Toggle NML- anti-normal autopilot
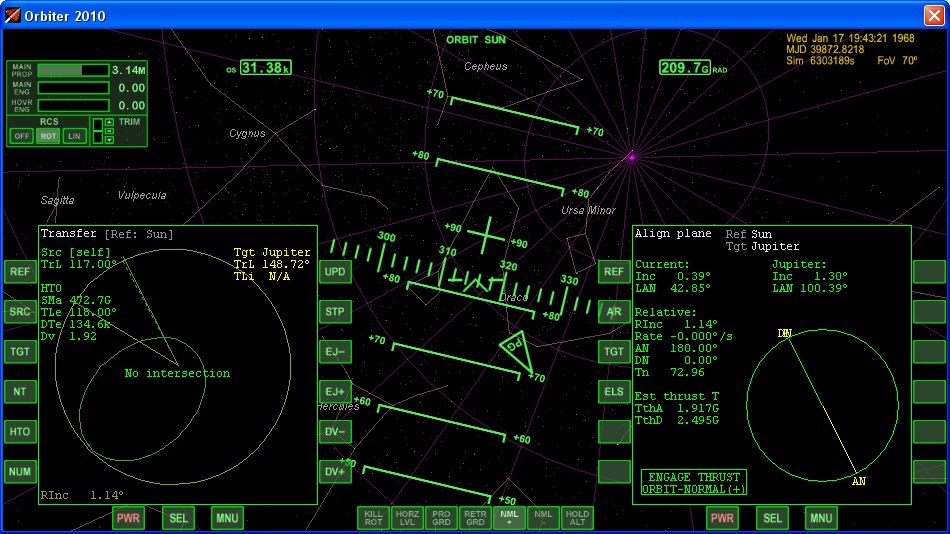This screenshot has height=534, width=950. click(543, 518)
